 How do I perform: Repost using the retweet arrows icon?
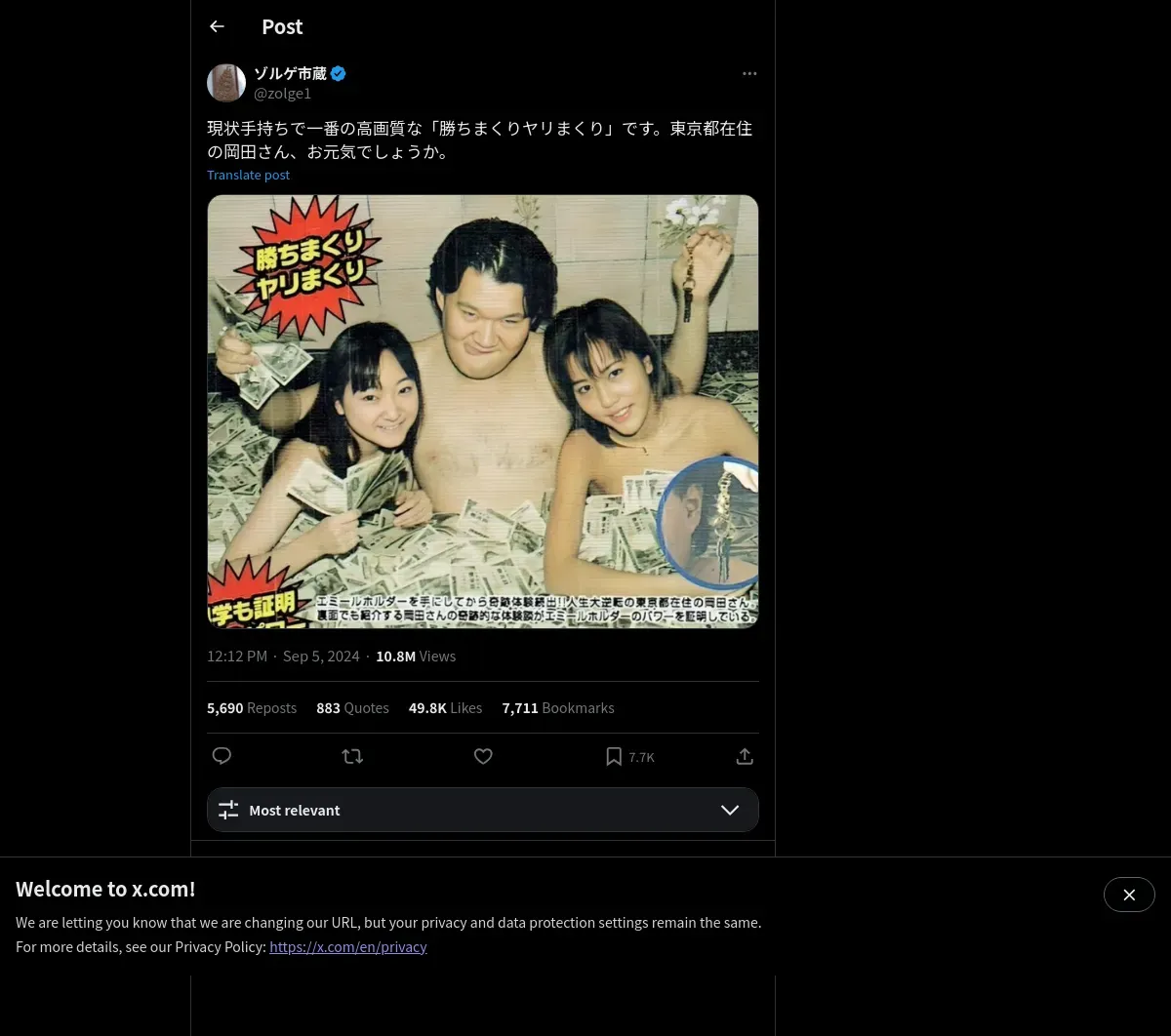[352, 756]
